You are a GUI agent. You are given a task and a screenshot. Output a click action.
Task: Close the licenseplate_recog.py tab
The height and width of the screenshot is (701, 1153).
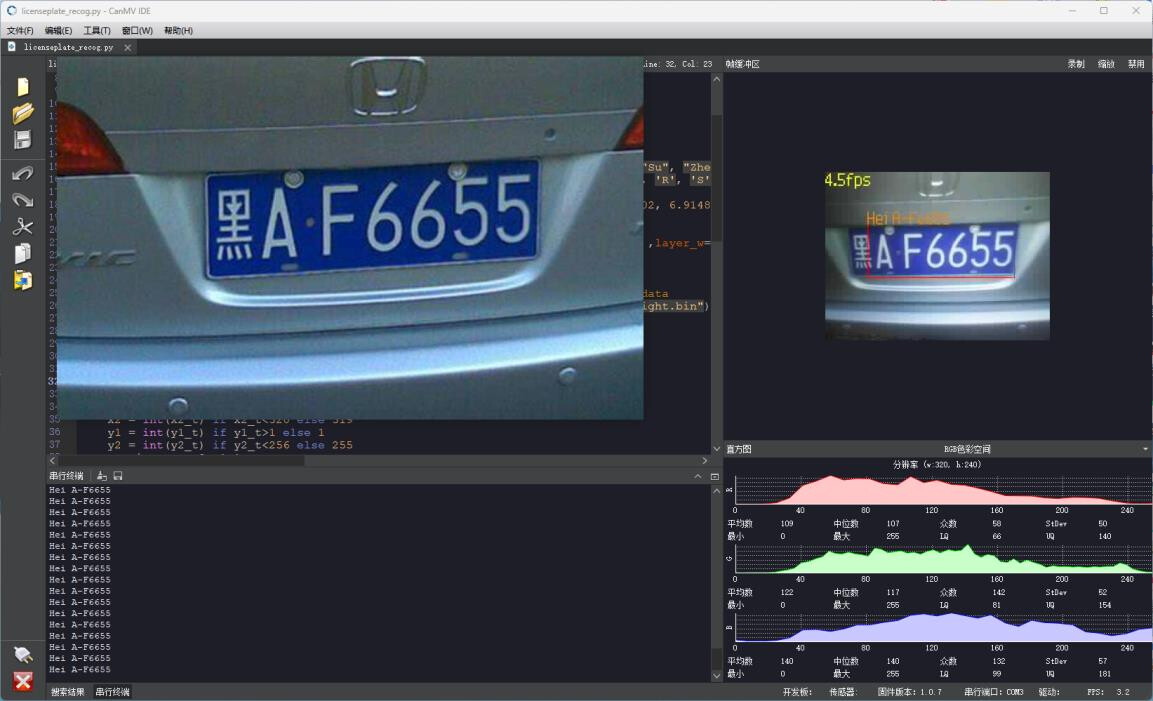(128, 47)
